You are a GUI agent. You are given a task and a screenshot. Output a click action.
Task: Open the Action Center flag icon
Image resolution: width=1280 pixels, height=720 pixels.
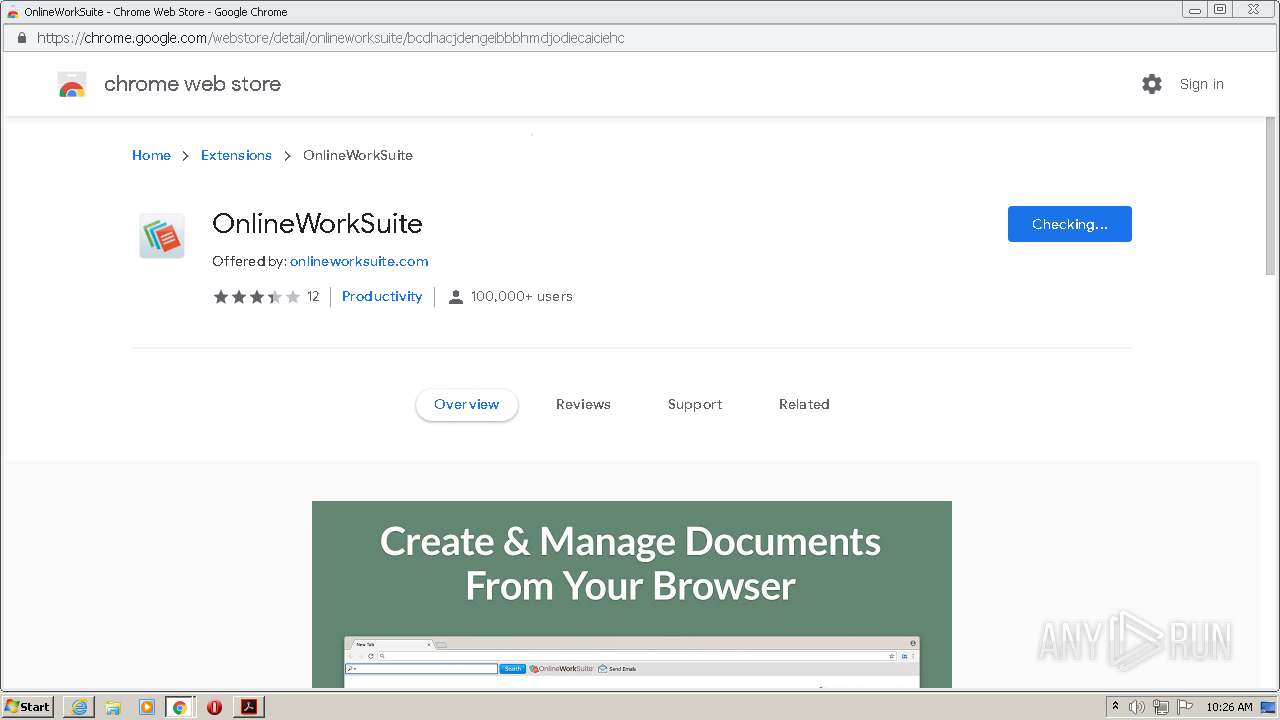(1184, 707)
